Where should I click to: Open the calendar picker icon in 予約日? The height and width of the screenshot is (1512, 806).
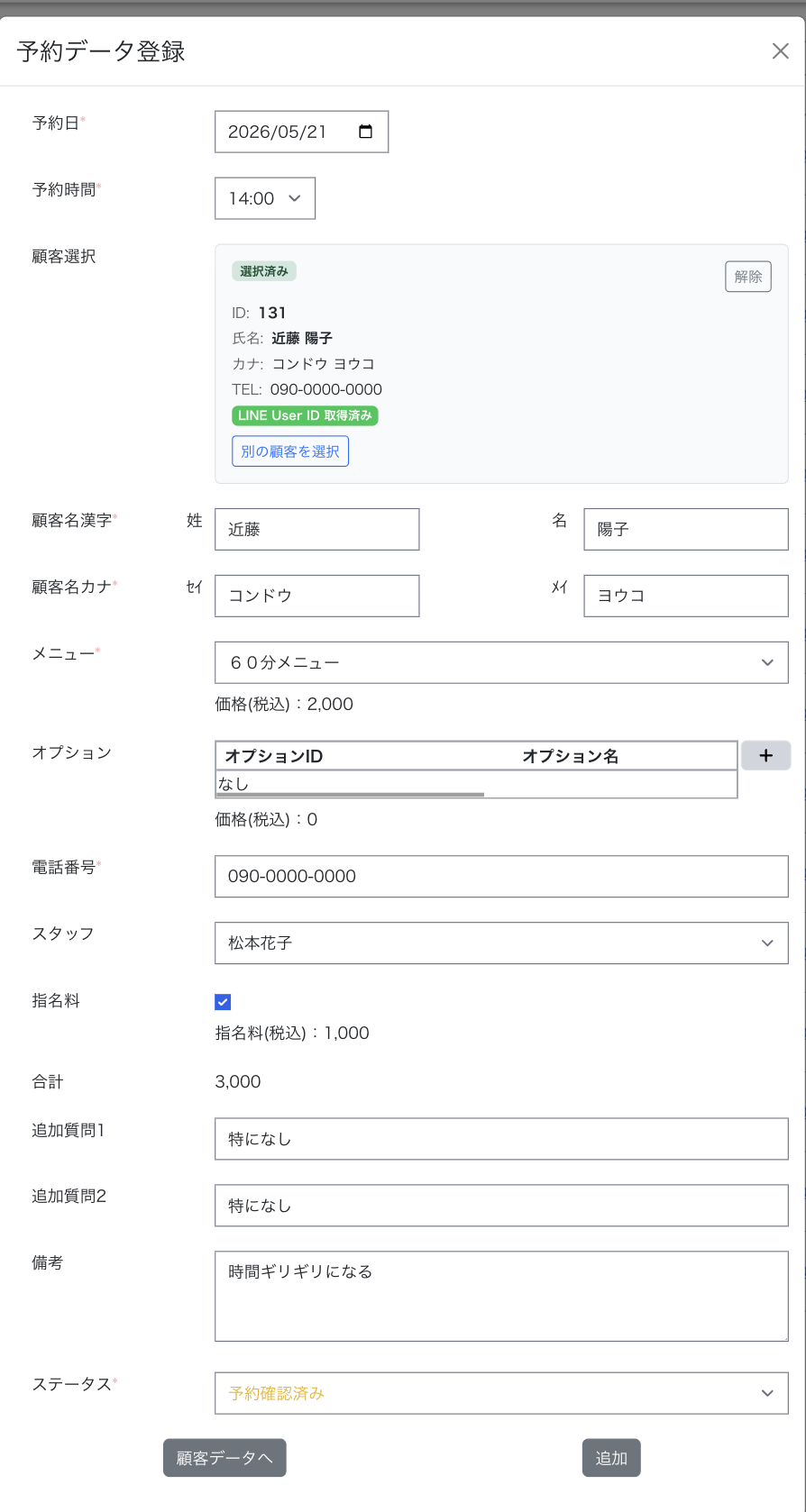click(365, 132)
